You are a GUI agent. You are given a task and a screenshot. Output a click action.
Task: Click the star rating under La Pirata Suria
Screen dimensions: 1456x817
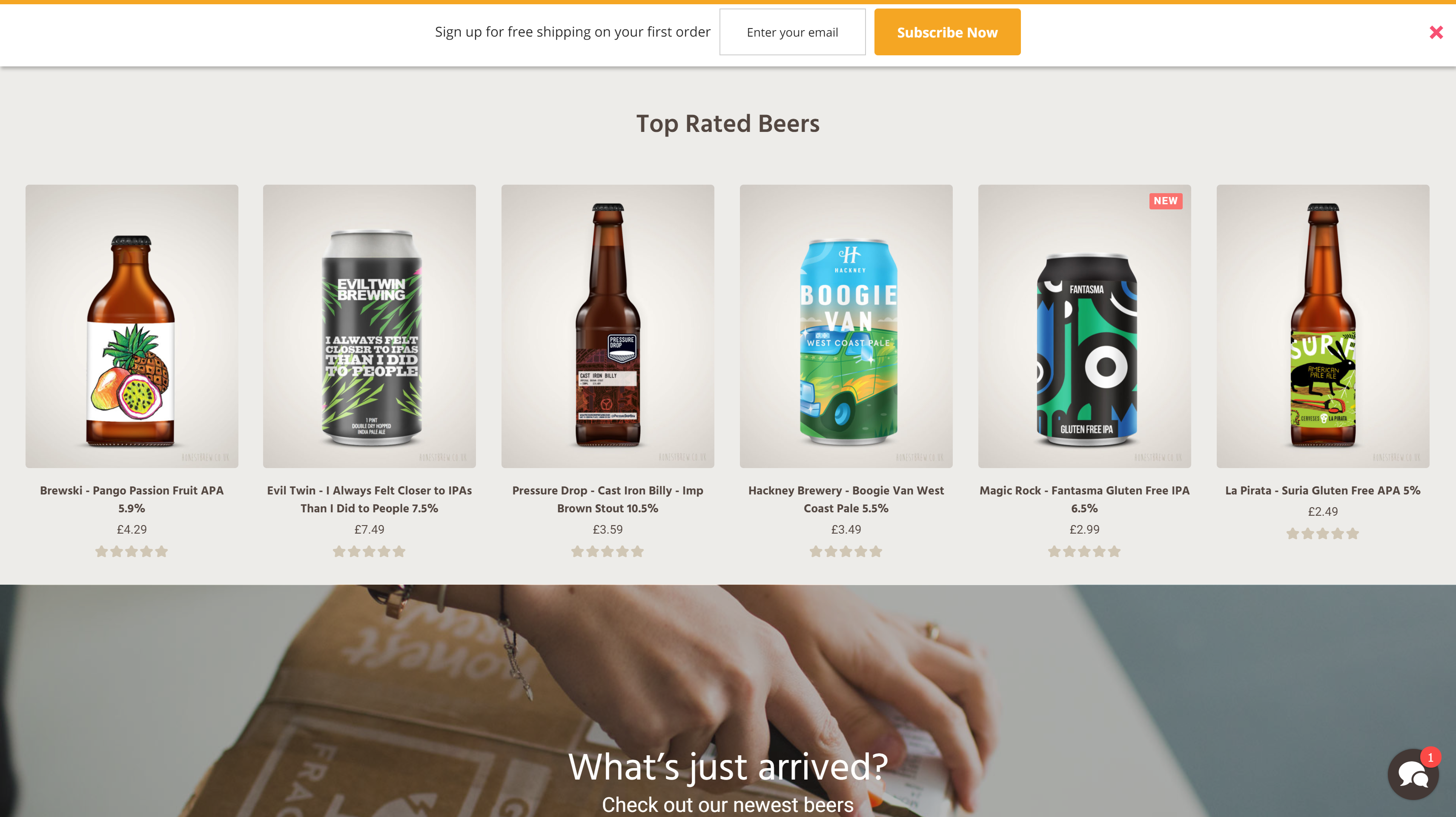pyautogui.click(x=1323, y=533)
